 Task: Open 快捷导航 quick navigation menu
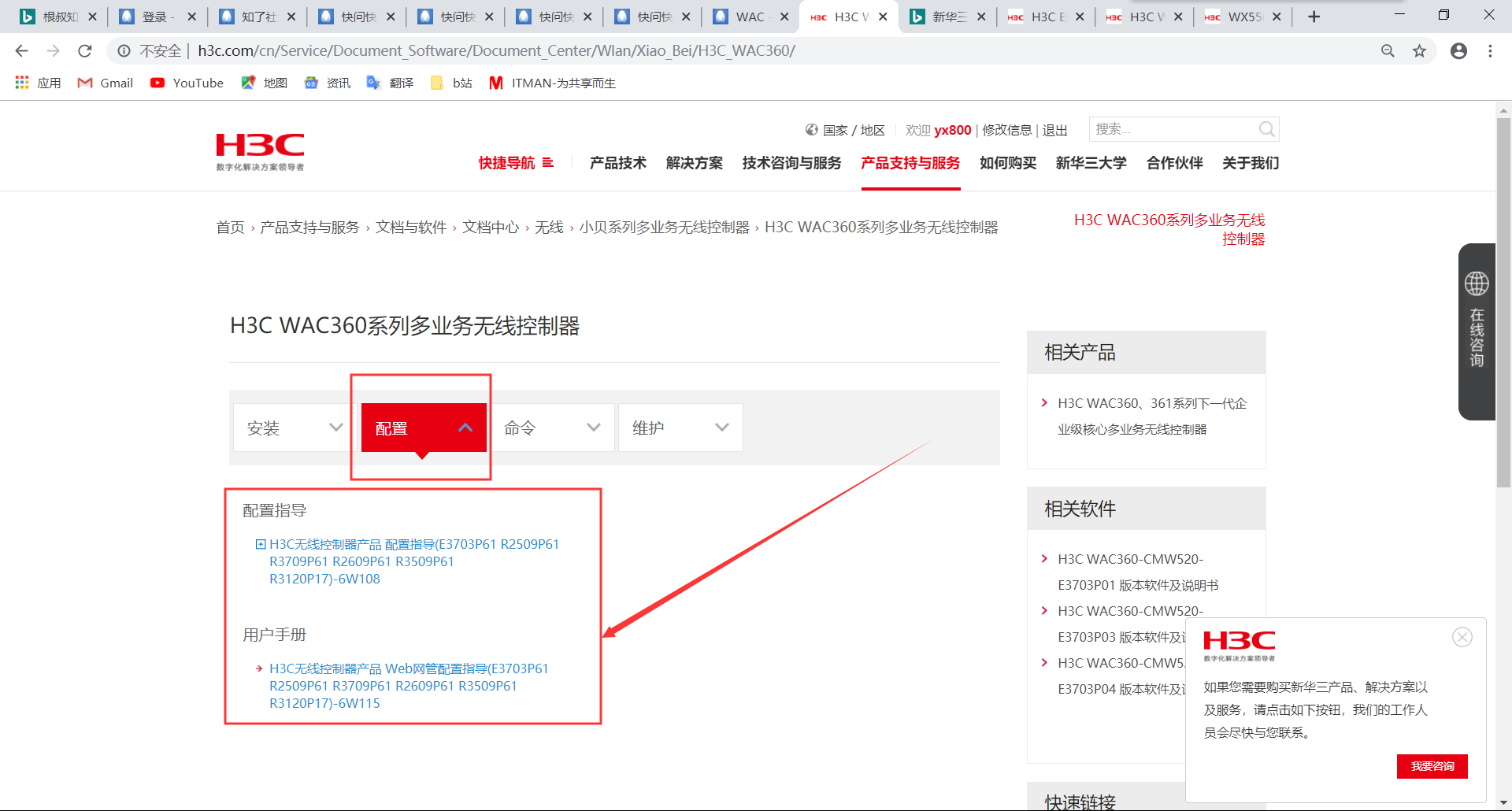tap(516, 163)
